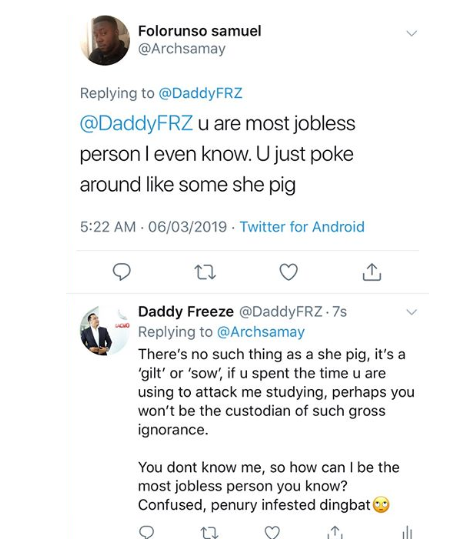The image size is (450, 539).
Task: Share the main tweet via share icon
Action: [x=372, y=272]
